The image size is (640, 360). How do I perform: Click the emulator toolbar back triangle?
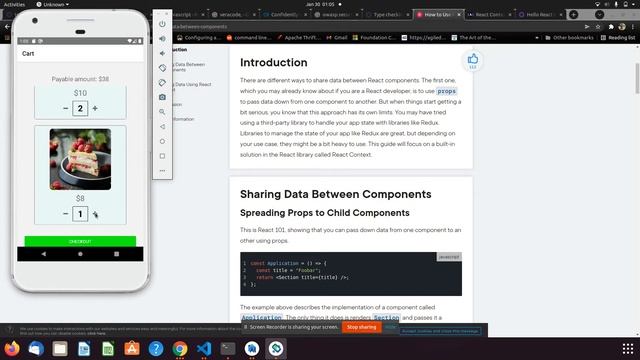point(162,127)
